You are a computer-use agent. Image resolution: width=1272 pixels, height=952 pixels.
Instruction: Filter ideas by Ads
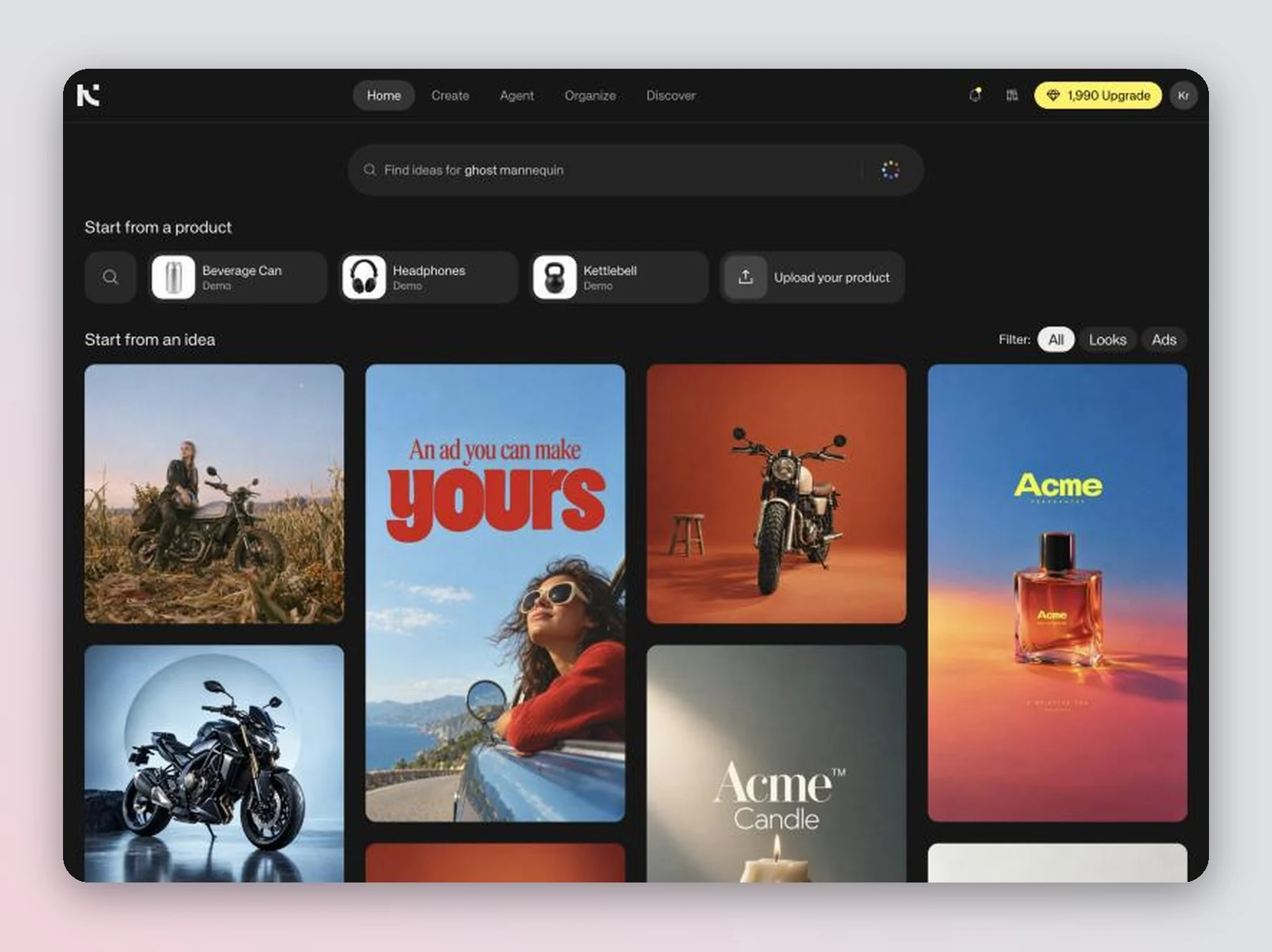click(x=1164, y=340)
